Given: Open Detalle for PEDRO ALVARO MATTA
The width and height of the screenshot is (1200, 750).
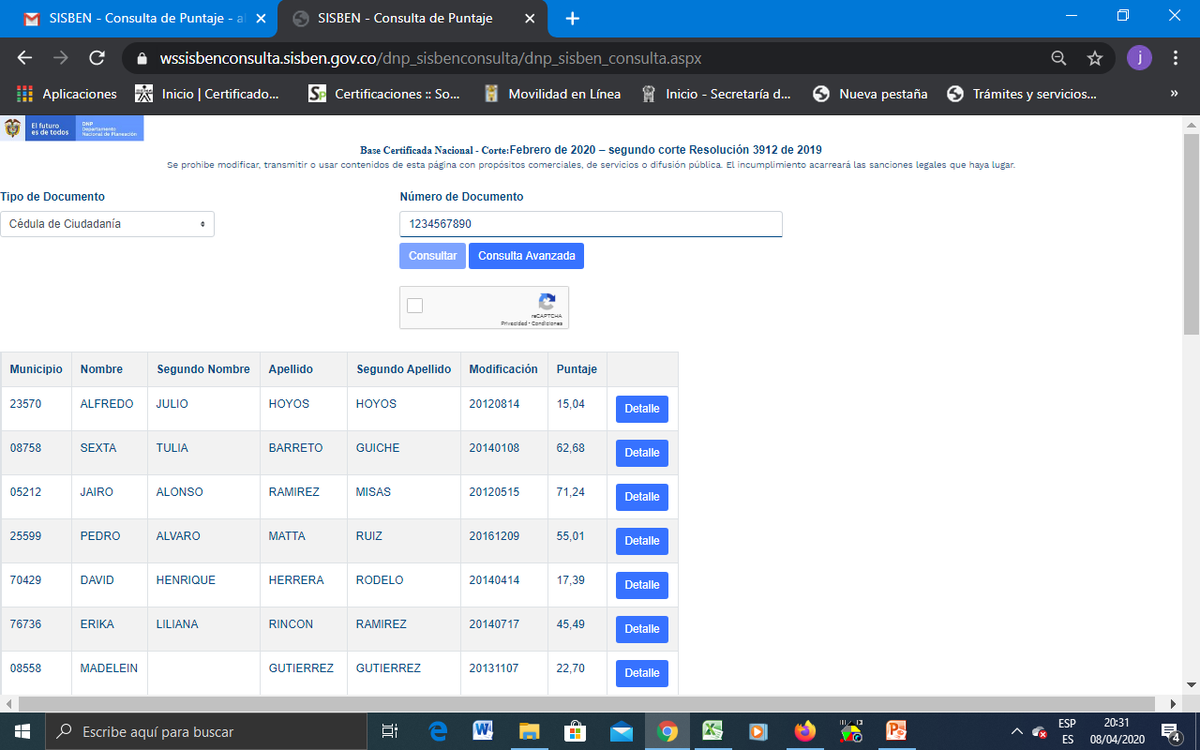Looking at the screenshot, I should pos(642,541).
